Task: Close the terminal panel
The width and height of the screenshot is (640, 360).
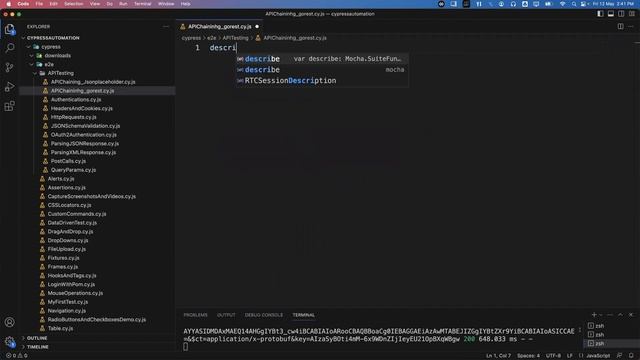Action: [631, 315]
